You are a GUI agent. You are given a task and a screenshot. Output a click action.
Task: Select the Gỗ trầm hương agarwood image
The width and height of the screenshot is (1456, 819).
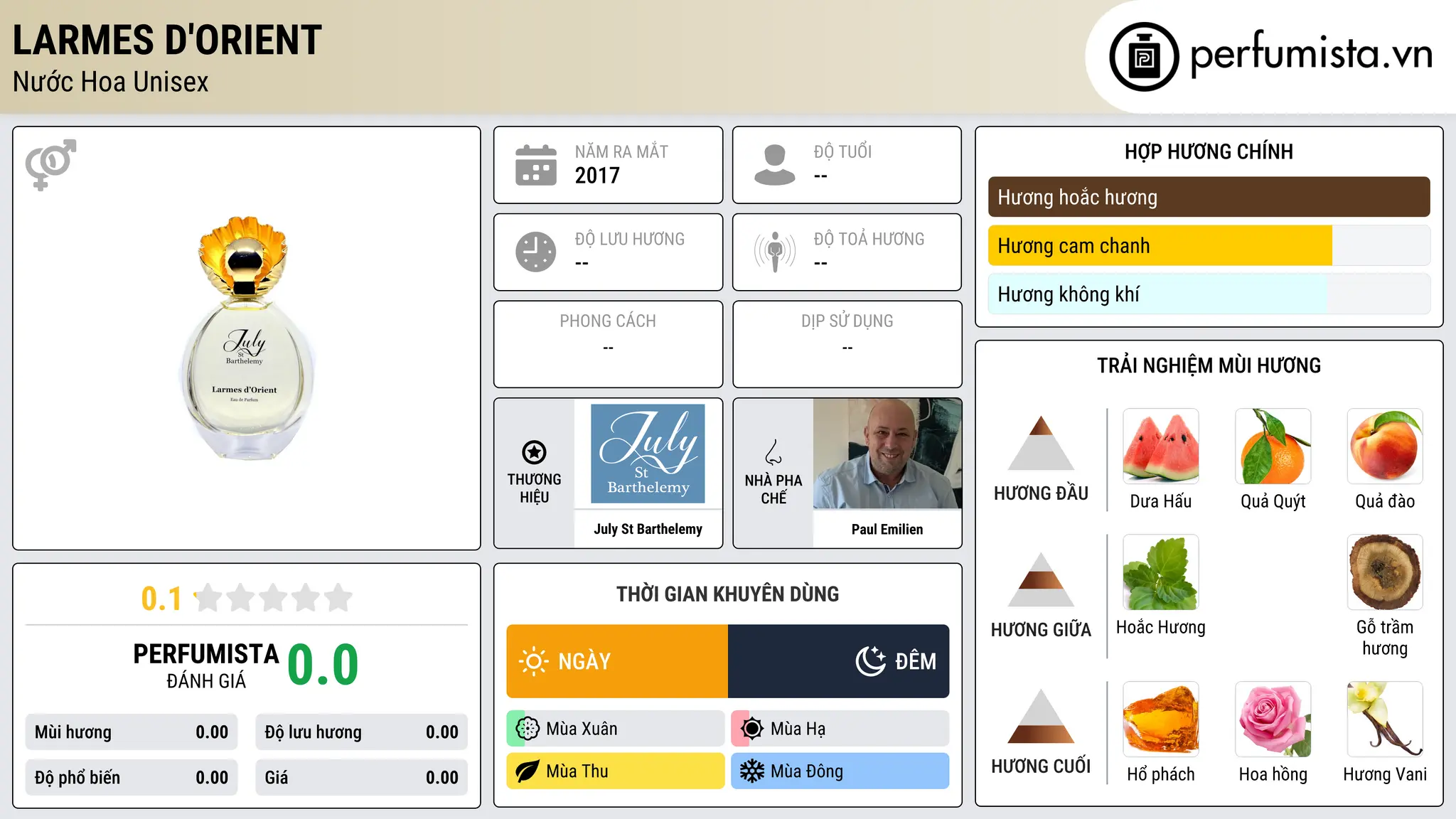tap(1385, 572)
